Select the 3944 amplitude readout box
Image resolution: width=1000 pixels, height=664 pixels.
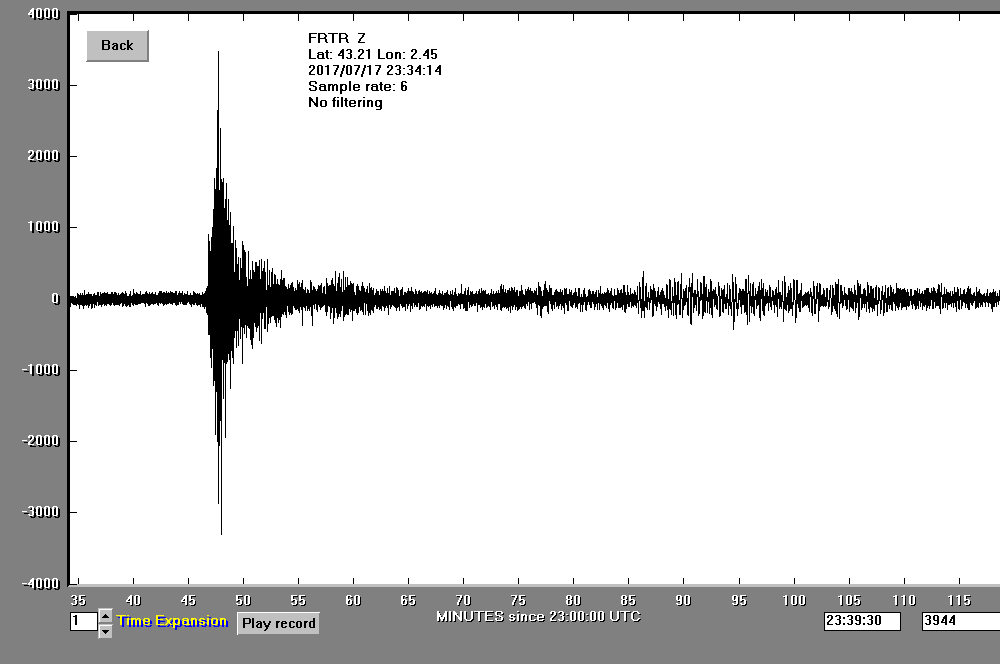[x=960, y=621]
